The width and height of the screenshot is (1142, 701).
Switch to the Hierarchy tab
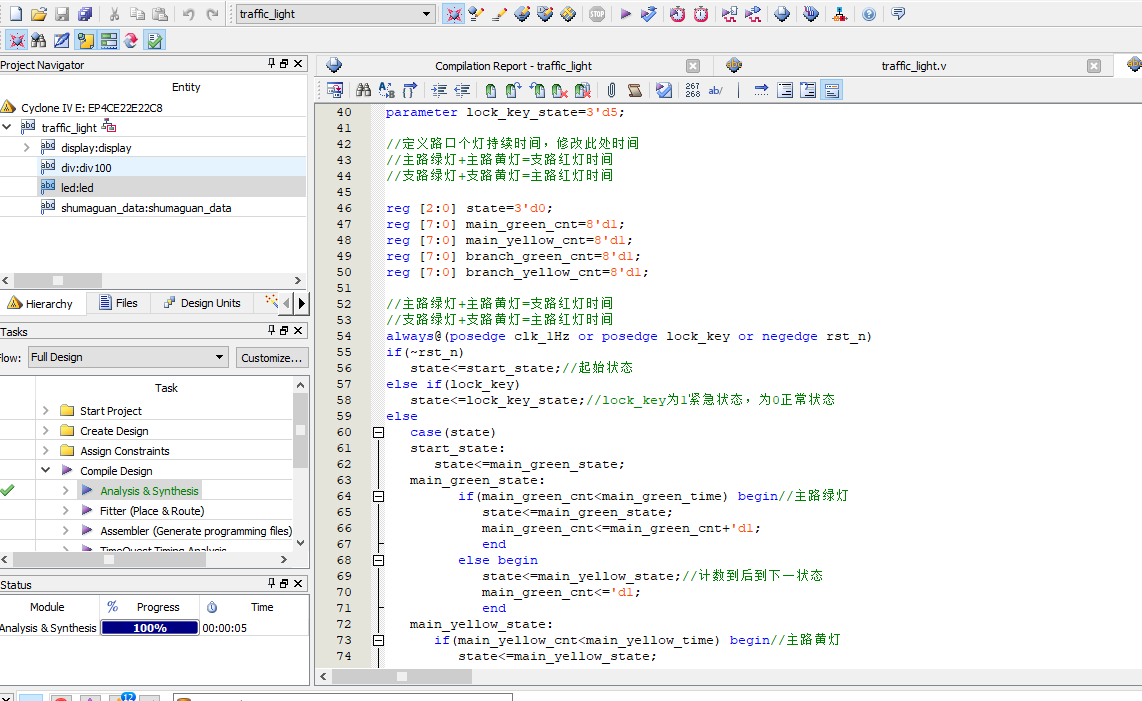(41, 303)
